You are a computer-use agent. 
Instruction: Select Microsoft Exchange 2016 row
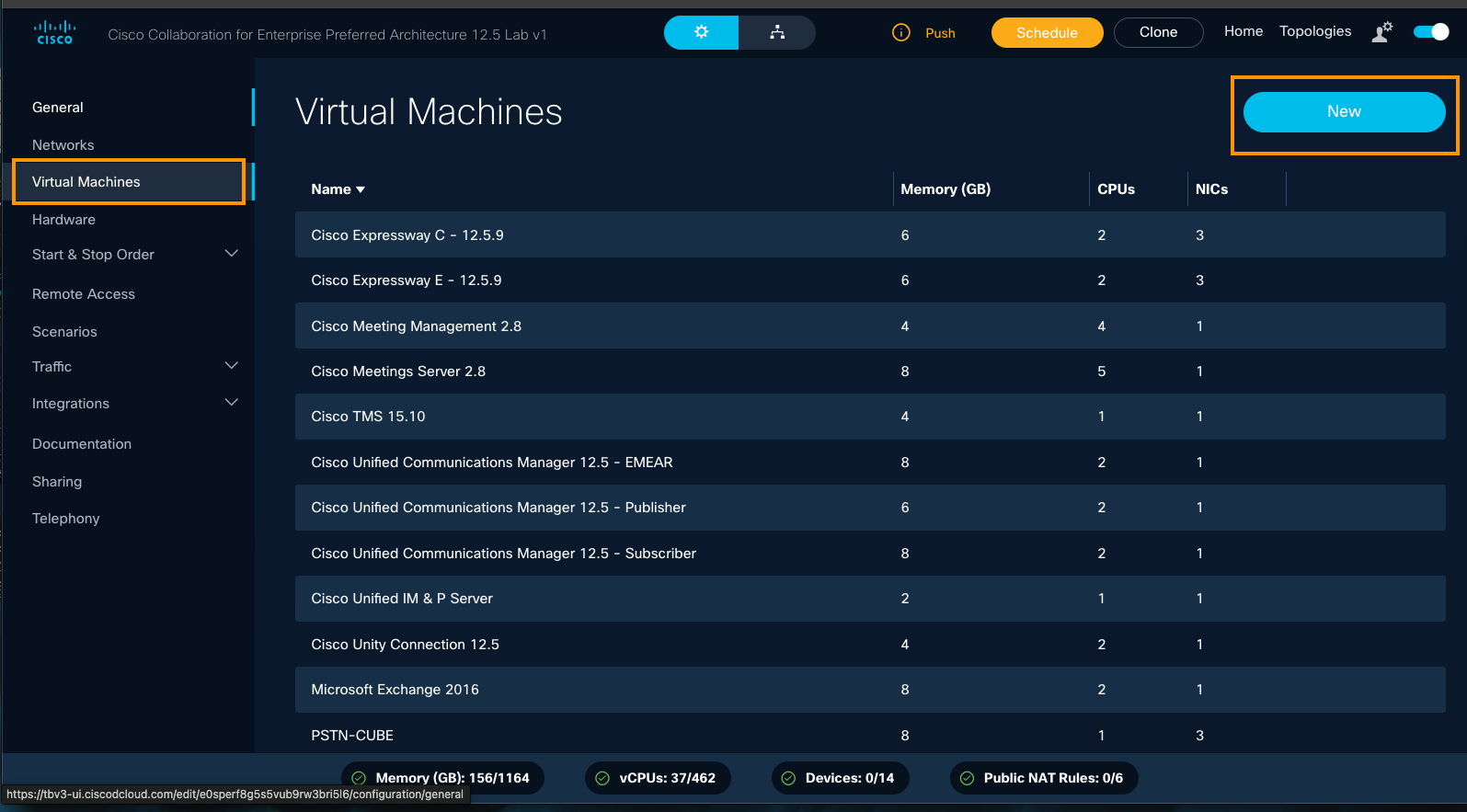pyautogui.click(x=870, y=690)
